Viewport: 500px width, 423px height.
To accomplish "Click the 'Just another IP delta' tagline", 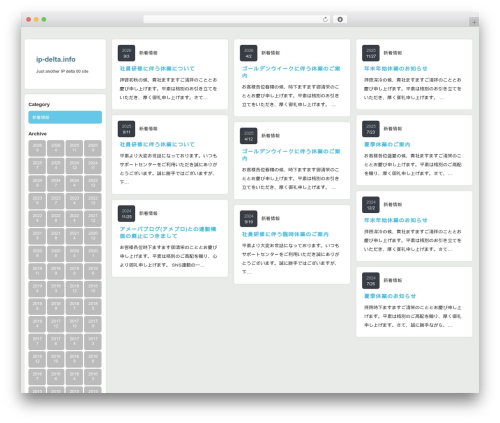I will (62, 71).
